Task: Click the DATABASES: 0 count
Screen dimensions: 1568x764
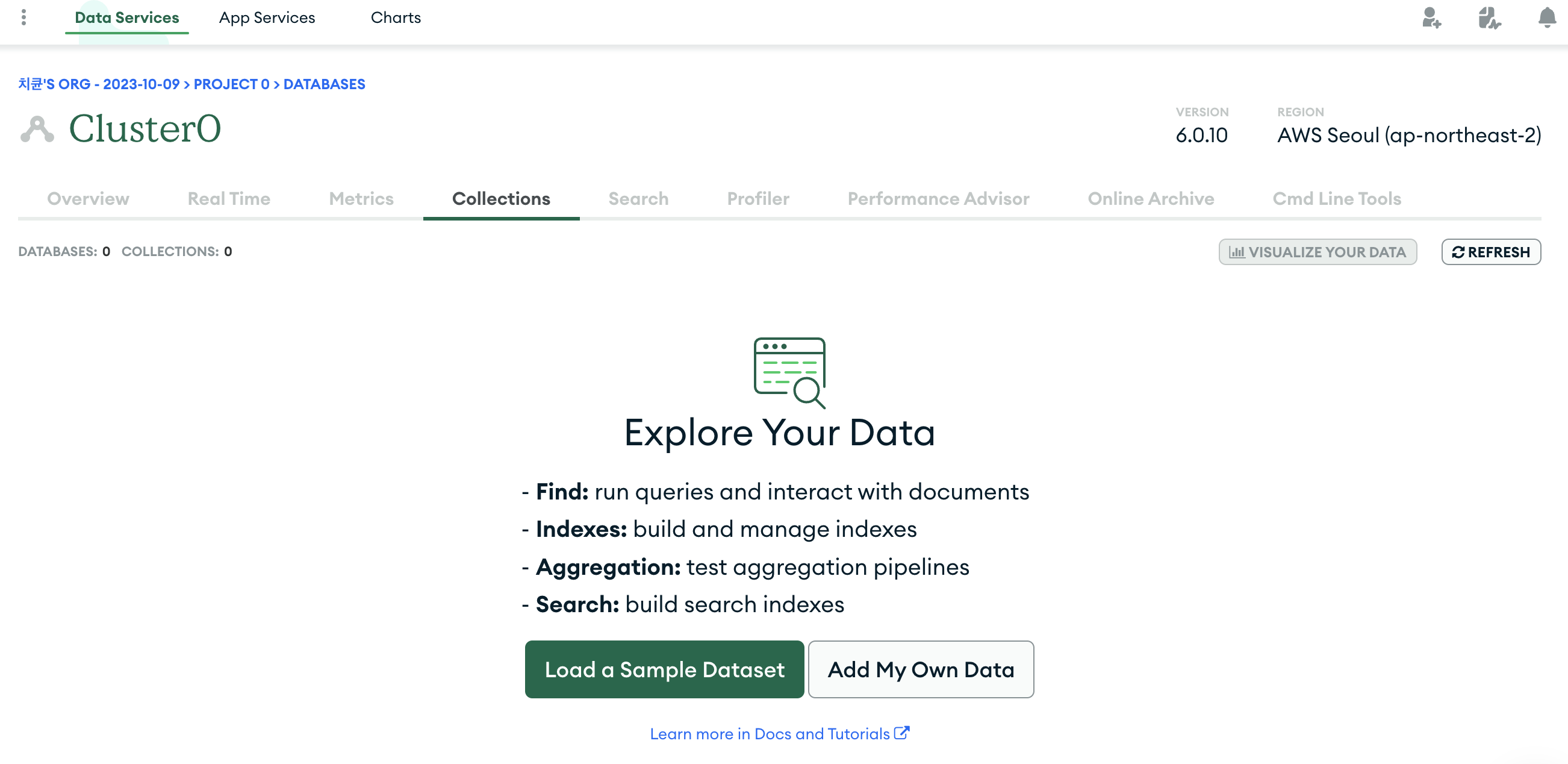Action: [x=64, y=252]
